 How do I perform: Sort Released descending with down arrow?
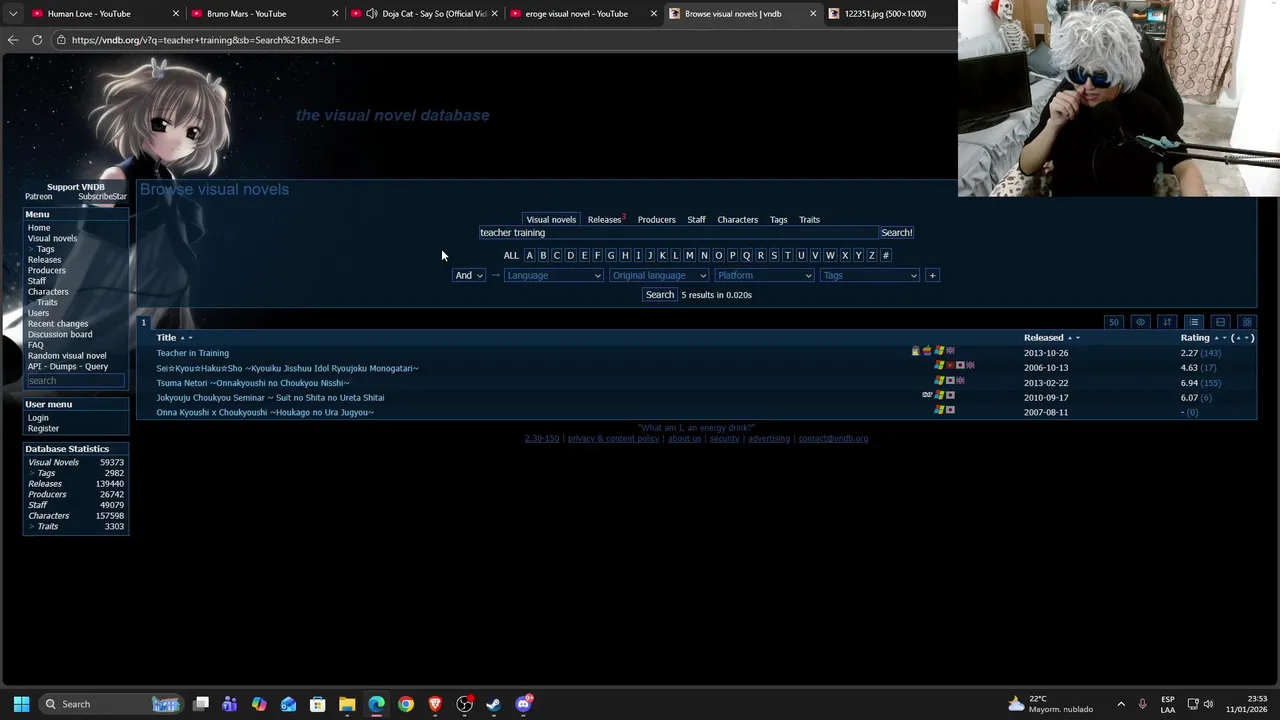(1077, 338)
